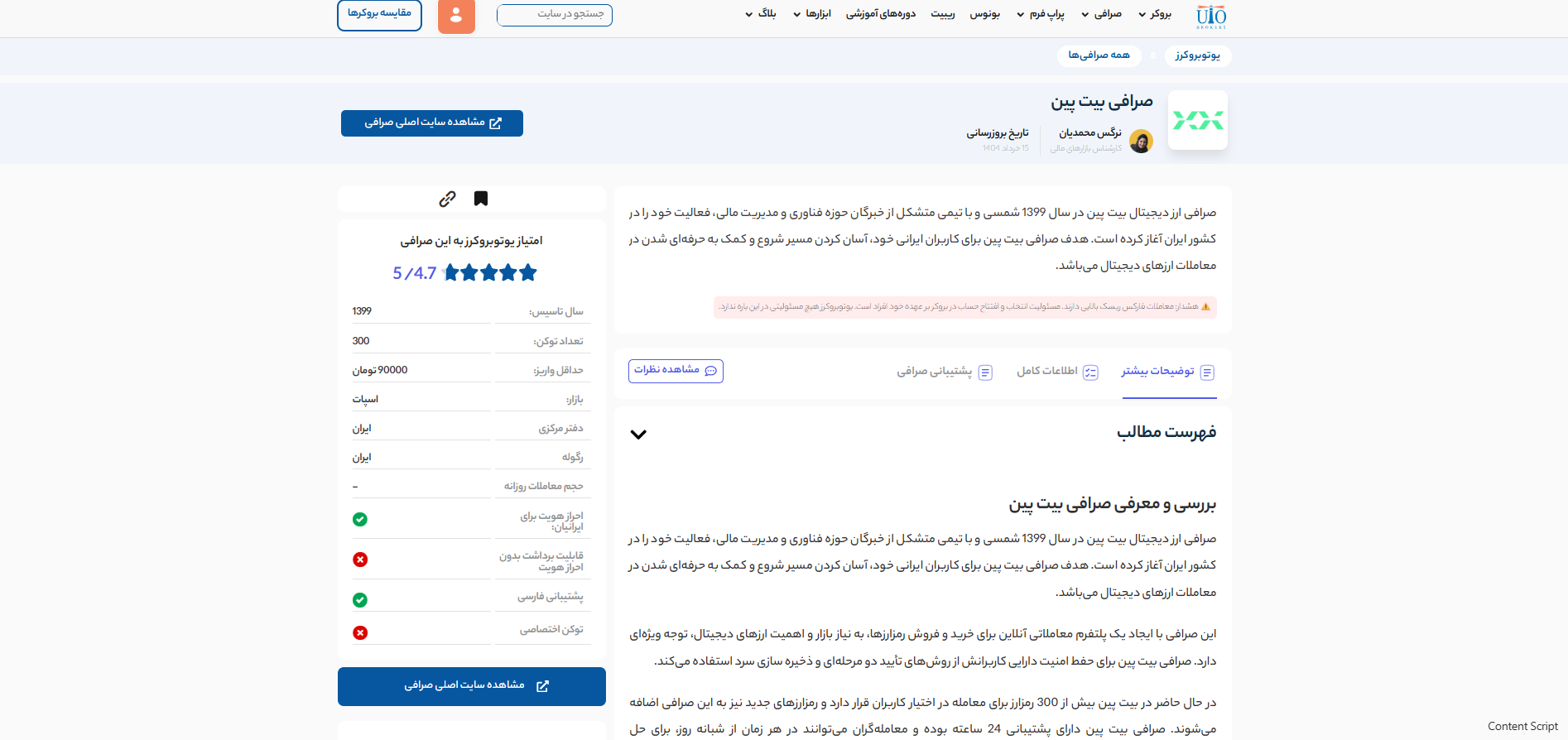This screenshot has height=740, width=1568.
Task: Click green check for پشتیبانی فارسی
Action: (360, 600)
